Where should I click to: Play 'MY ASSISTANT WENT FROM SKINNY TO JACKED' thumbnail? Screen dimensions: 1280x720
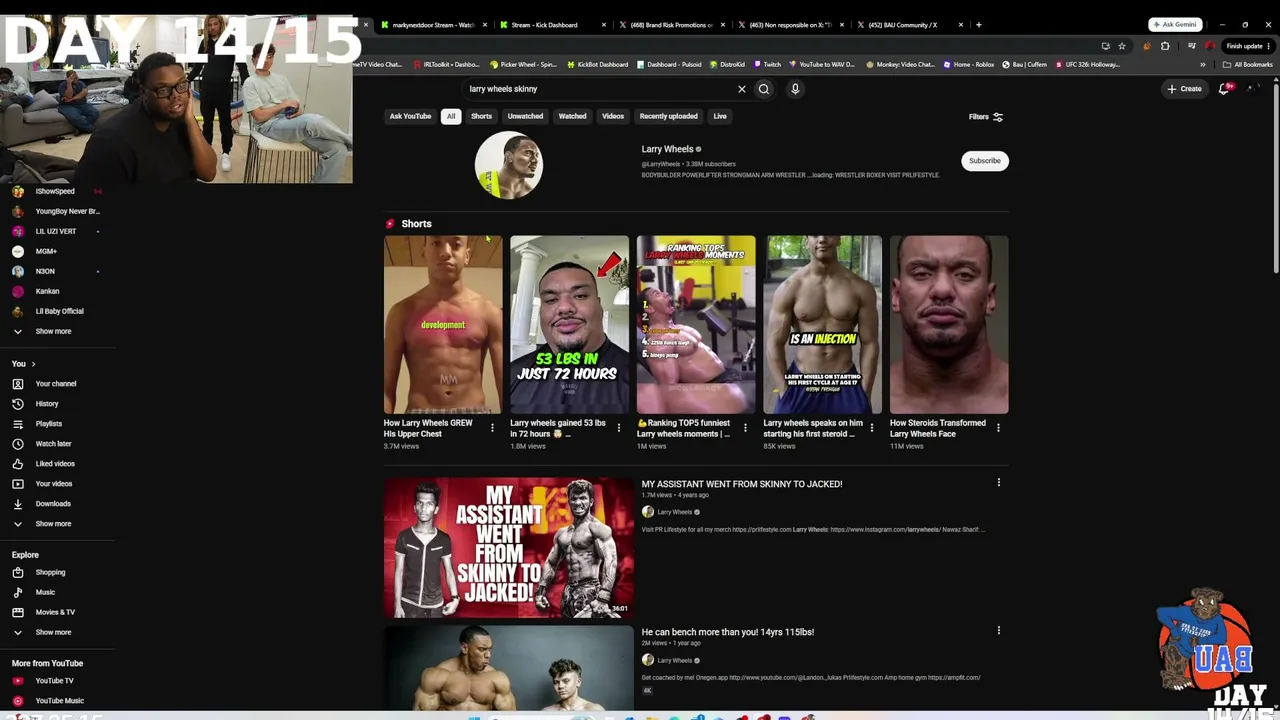pos(509,547)
